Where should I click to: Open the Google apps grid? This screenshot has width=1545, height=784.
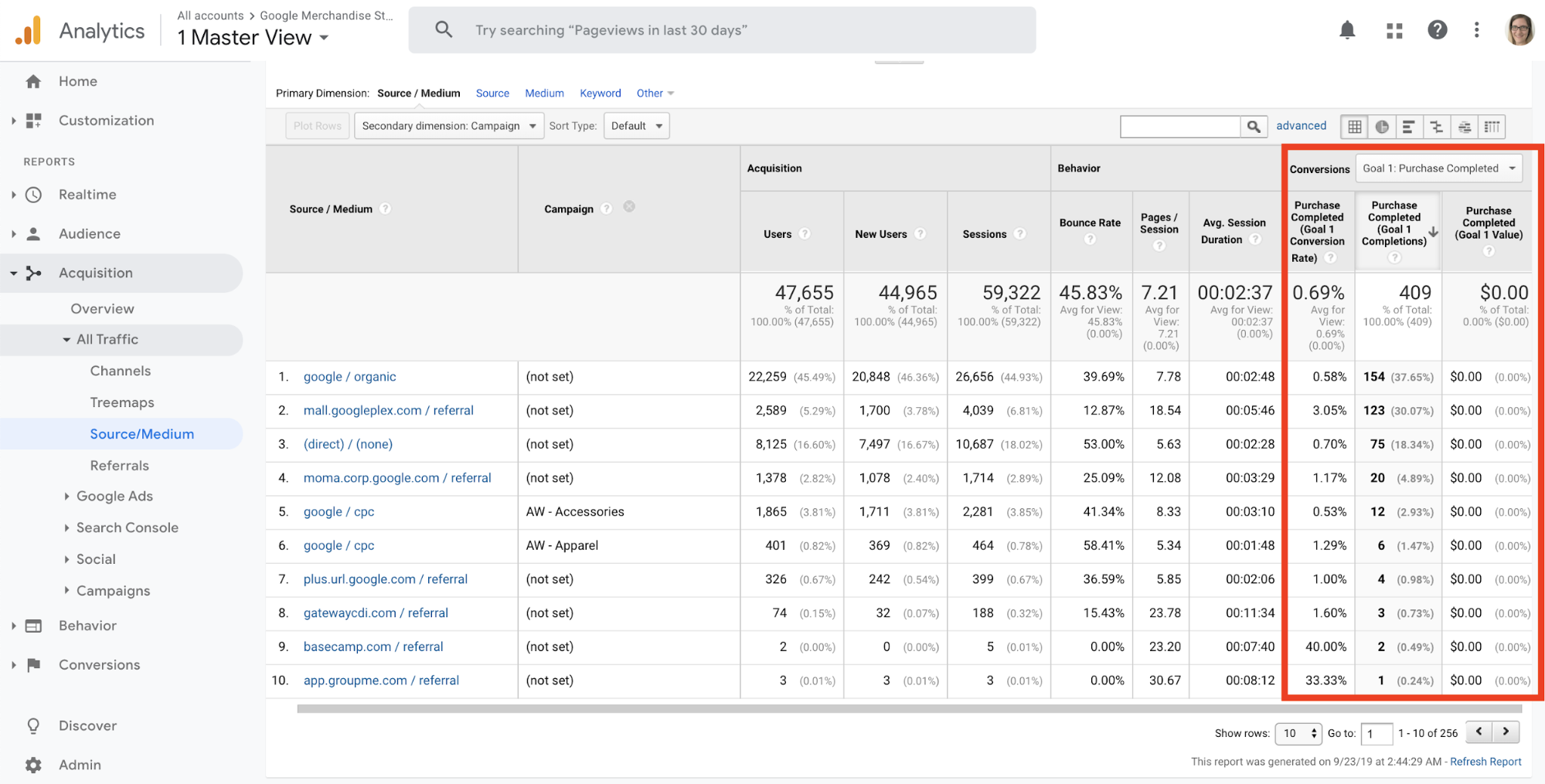(x=1394, y=31)
